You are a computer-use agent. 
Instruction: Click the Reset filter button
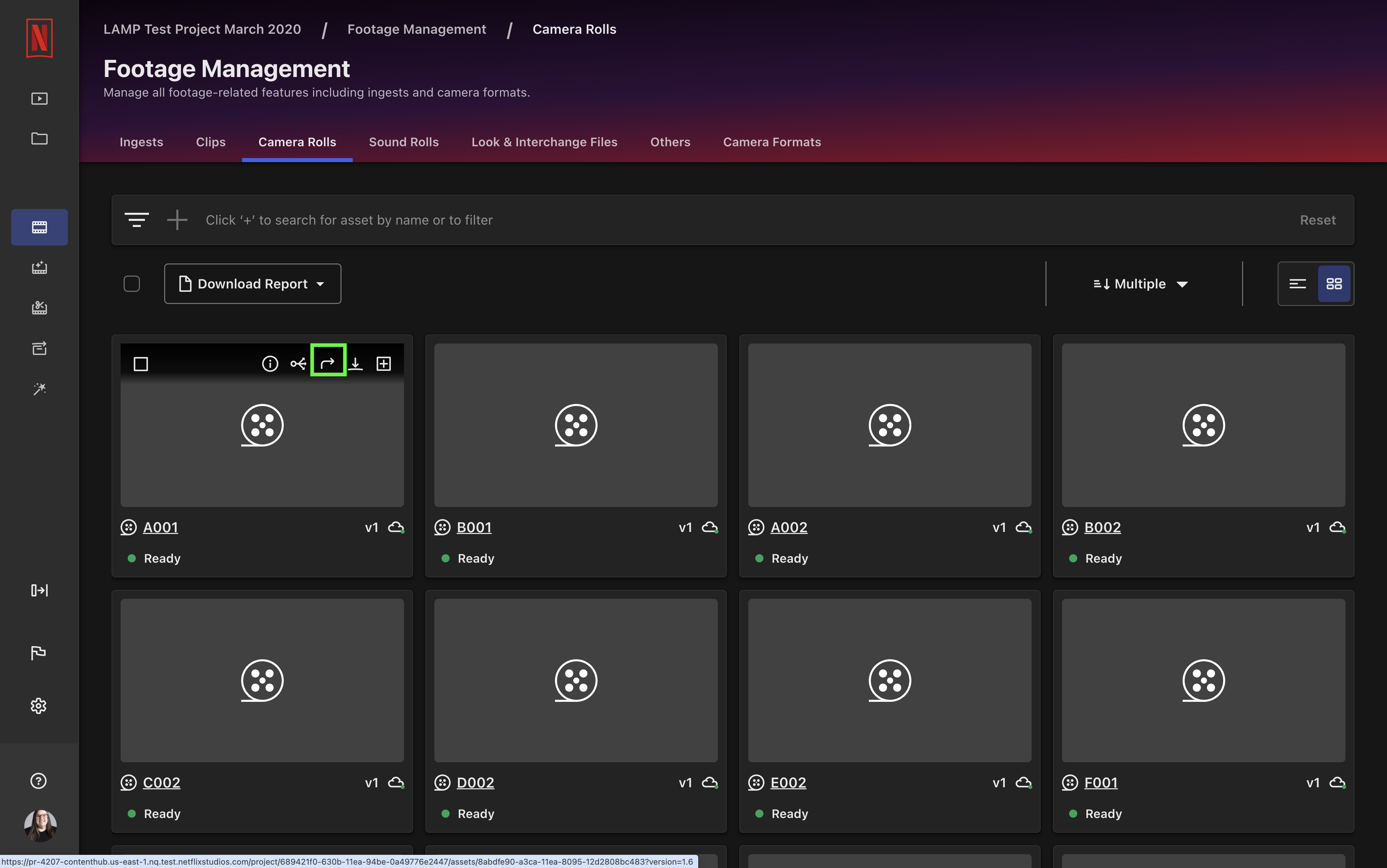(x=1317, y=220)
